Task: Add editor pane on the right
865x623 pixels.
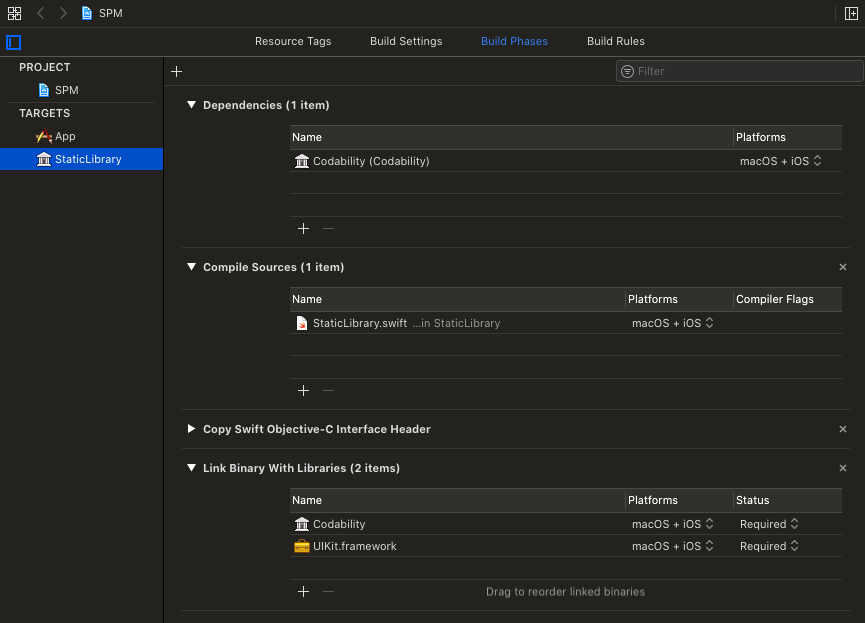Action: pyautogui.click(x=851, y=13)
